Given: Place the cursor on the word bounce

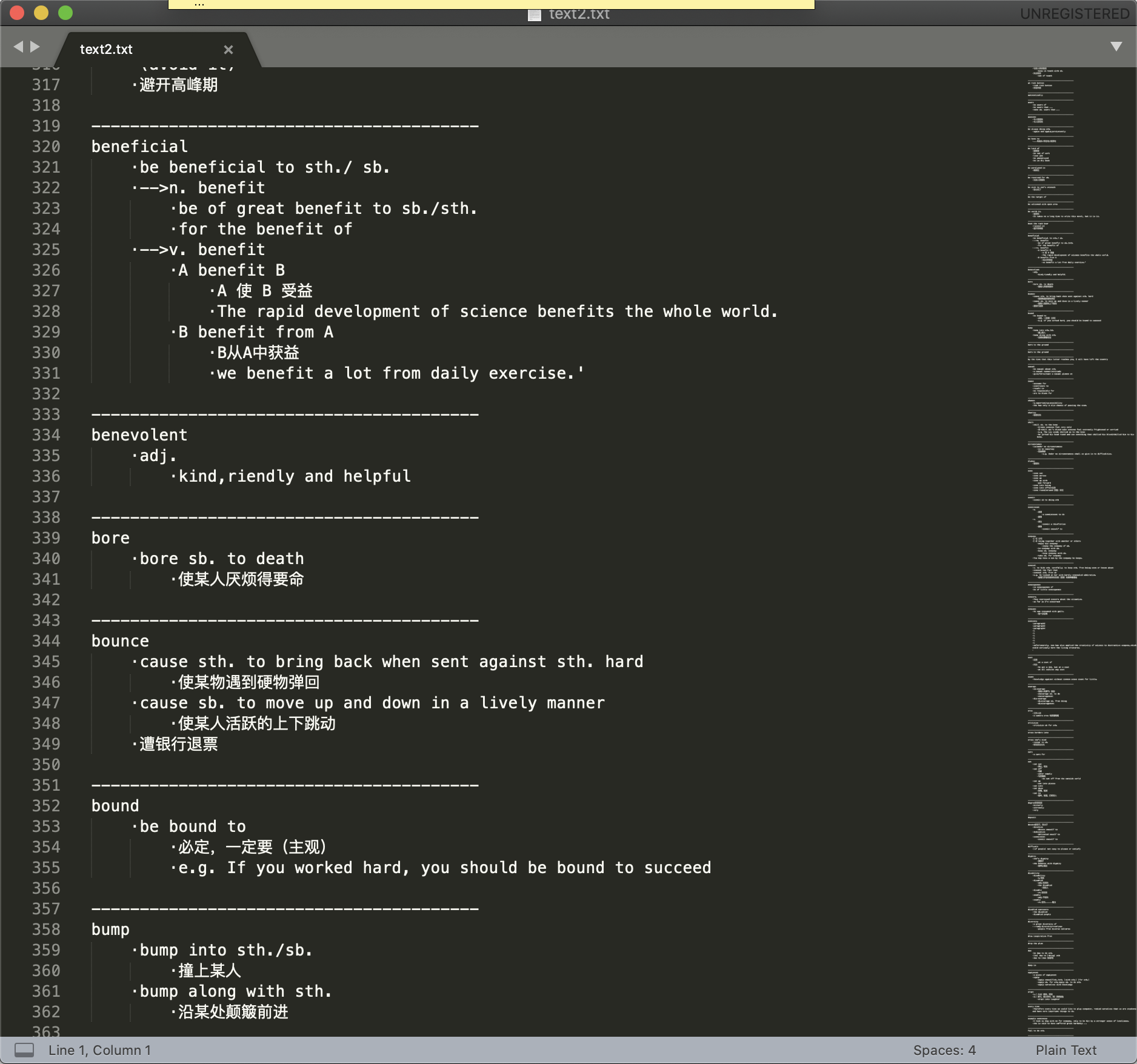Looking at the screenshot, I should pos(119,641).
